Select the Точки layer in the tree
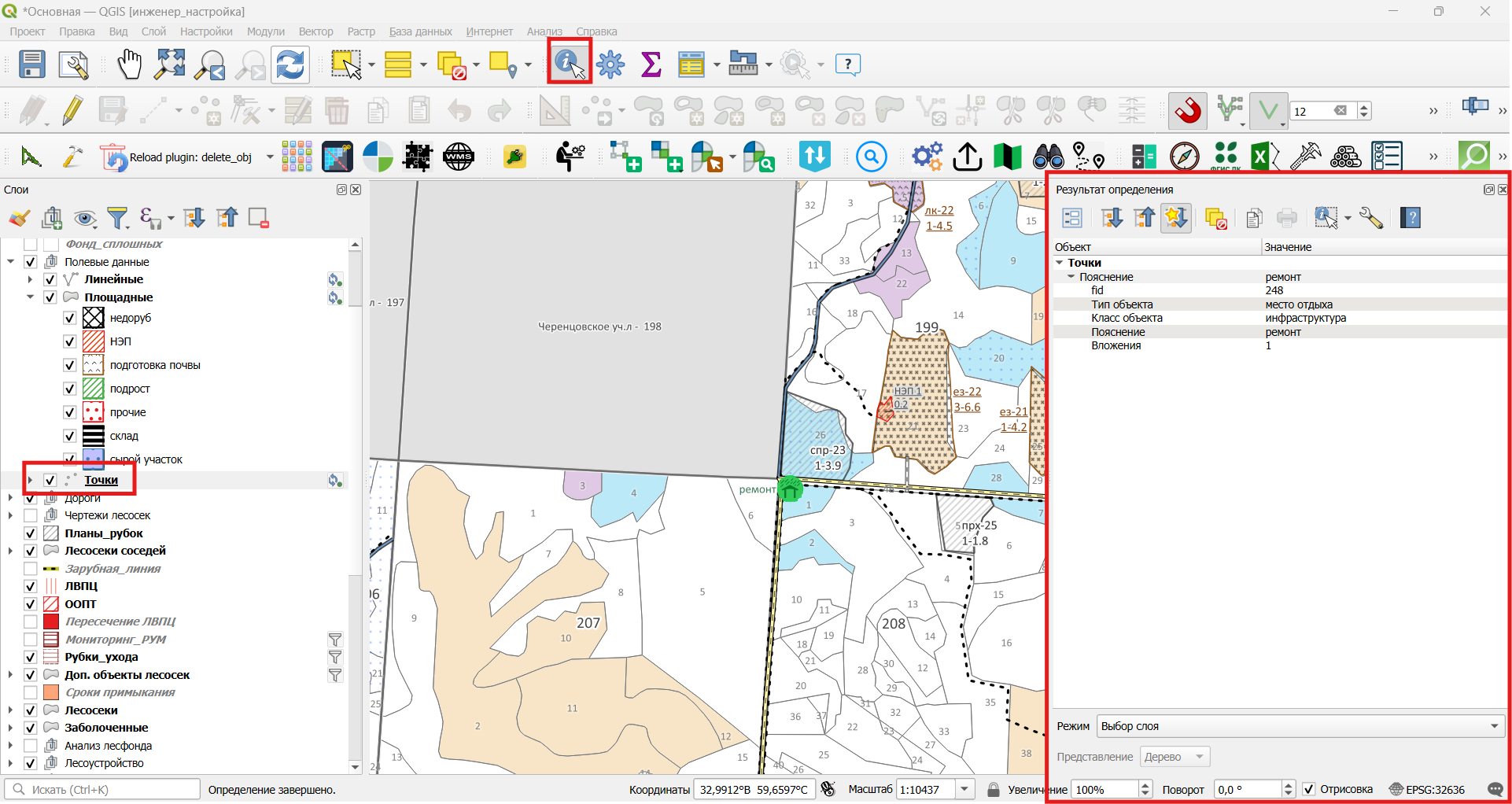The image size is (1512, 804). 101,480
